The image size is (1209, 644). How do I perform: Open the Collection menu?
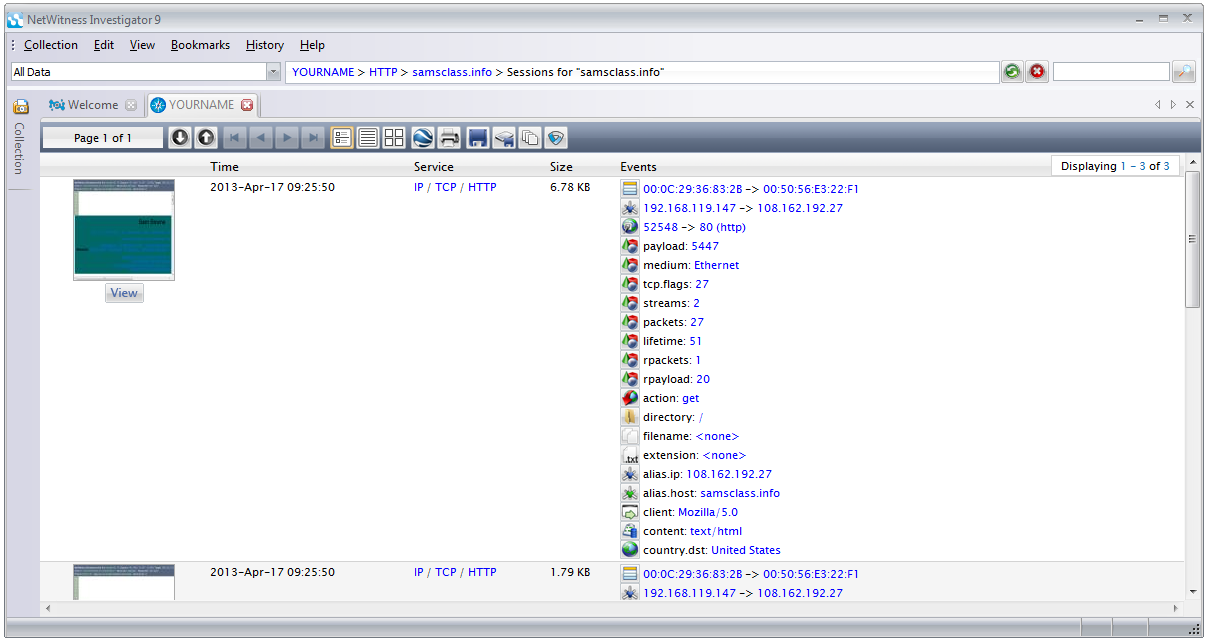coord(51,45)
